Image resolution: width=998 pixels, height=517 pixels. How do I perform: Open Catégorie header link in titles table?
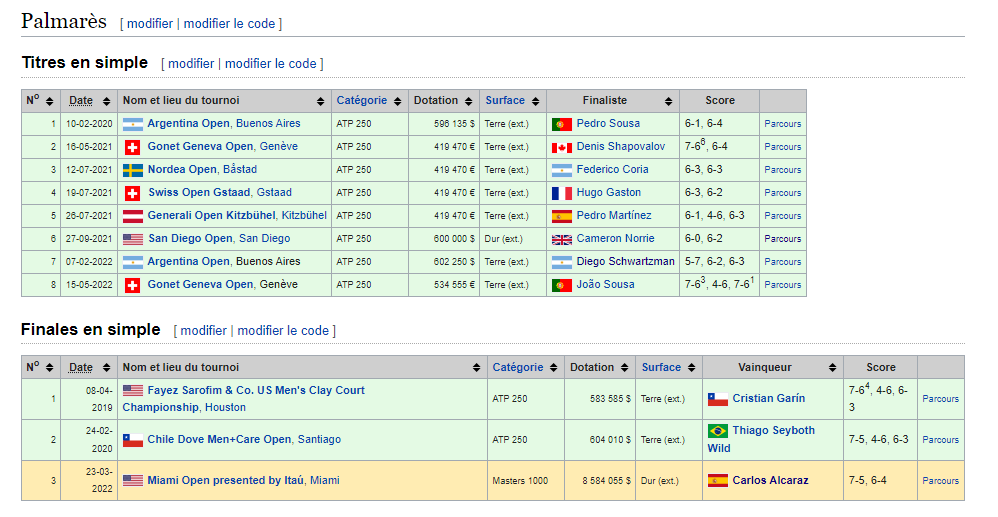pos(362,101)
